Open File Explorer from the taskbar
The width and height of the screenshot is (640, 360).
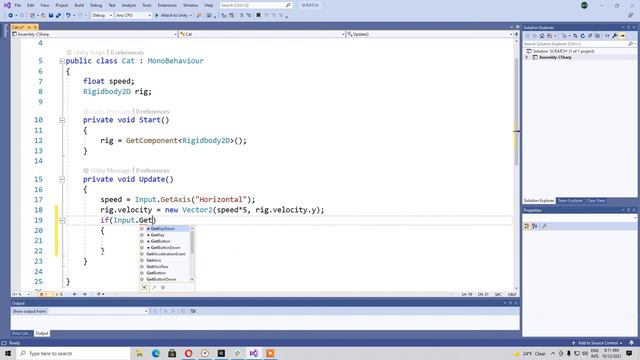tap(139, 353)
